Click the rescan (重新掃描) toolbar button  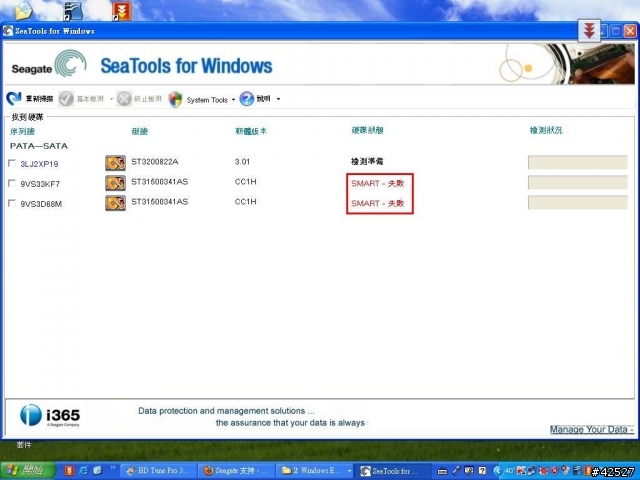coord(30,98)
